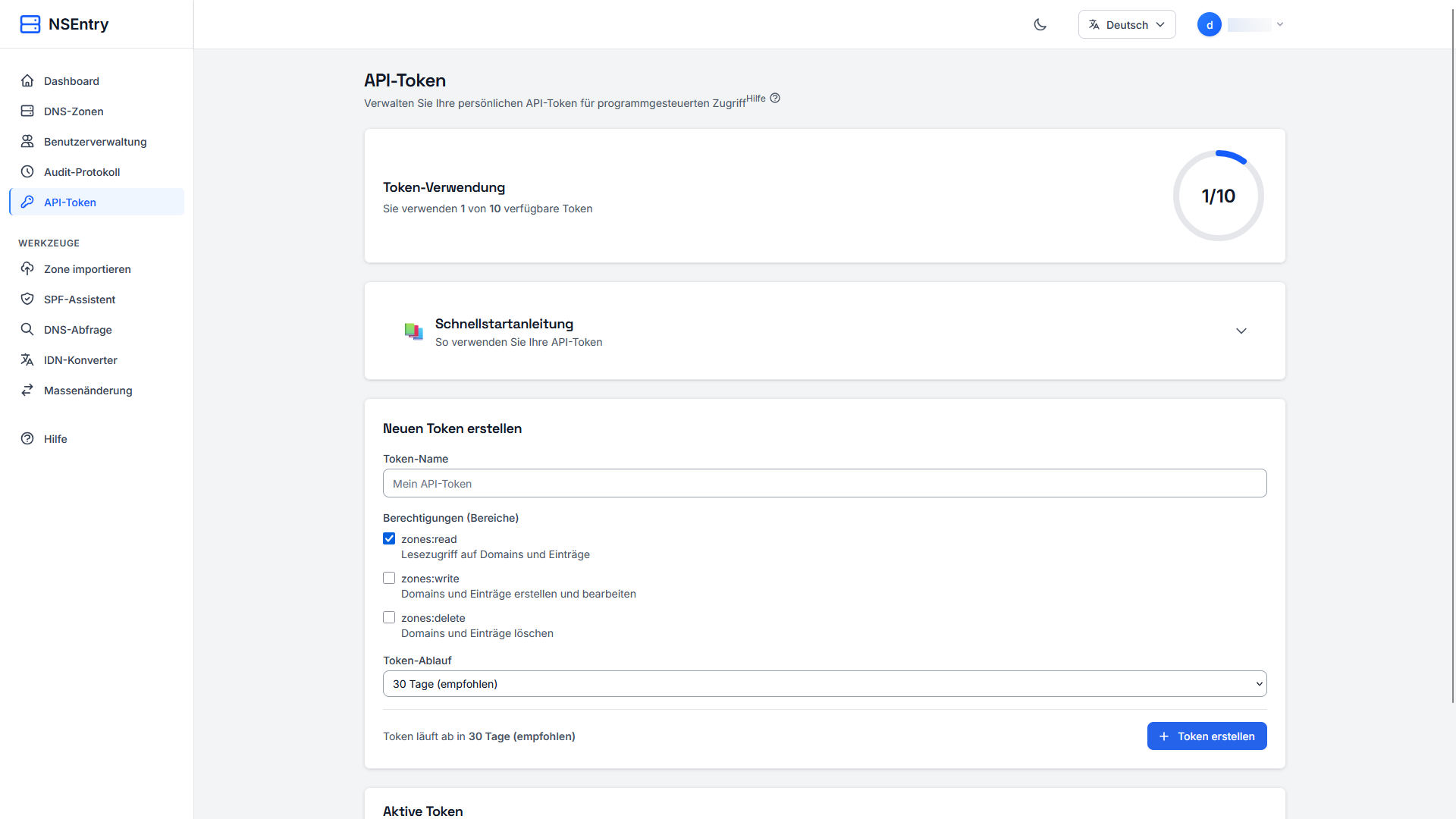Click the Schnellstartanleitung books icon
Viewport: 1456px width, 819px height.
tap(413, 331)
